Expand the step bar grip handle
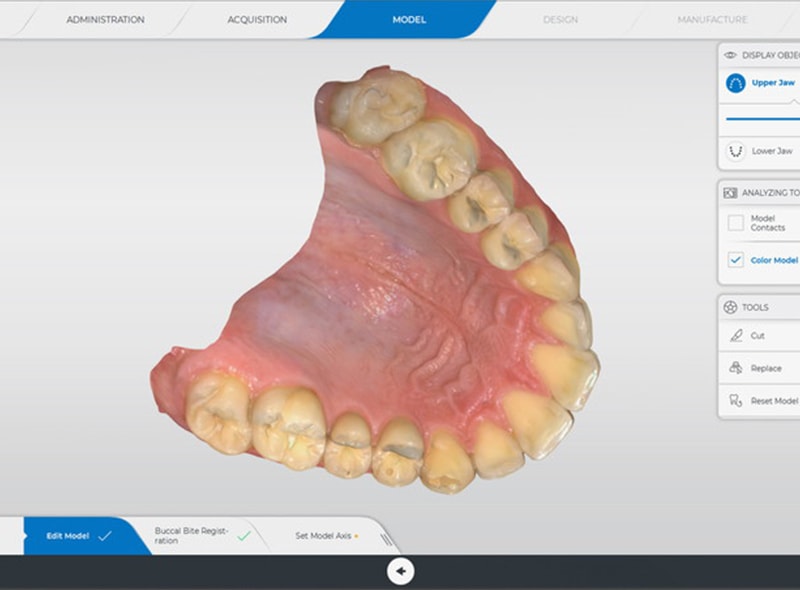This screenshot has width=800, height=590. tap(383, 537)
